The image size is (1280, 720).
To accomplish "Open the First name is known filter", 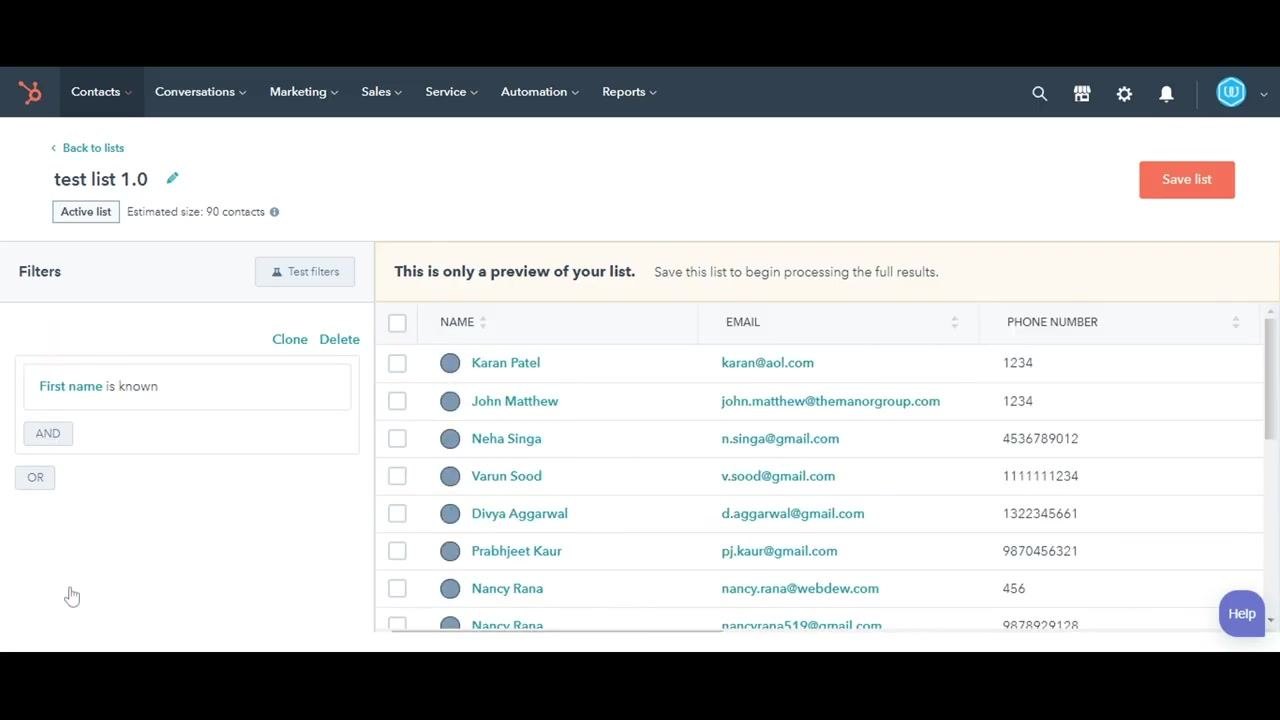I will point(187,387).
